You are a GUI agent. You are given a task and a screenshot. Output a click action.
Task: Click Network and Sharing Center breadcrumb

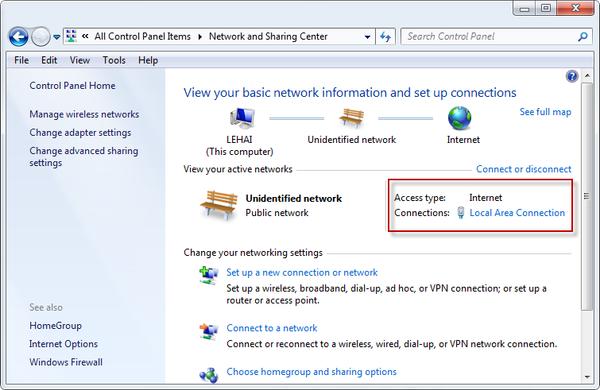[268, 37]
